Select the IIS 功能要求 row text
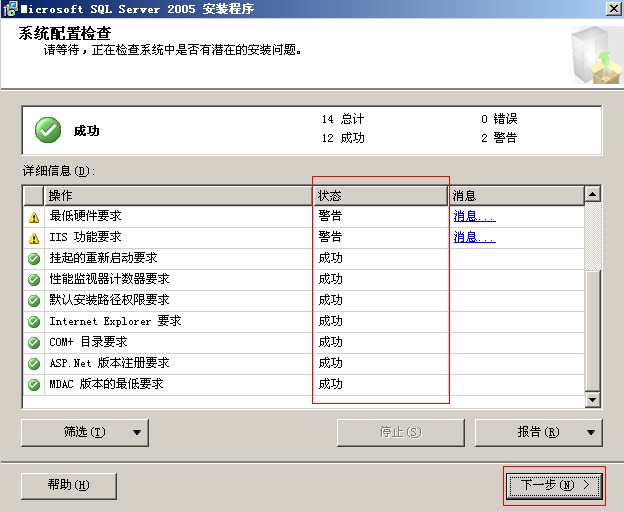This screenshot has width=624, height=511. coord(85,237)
